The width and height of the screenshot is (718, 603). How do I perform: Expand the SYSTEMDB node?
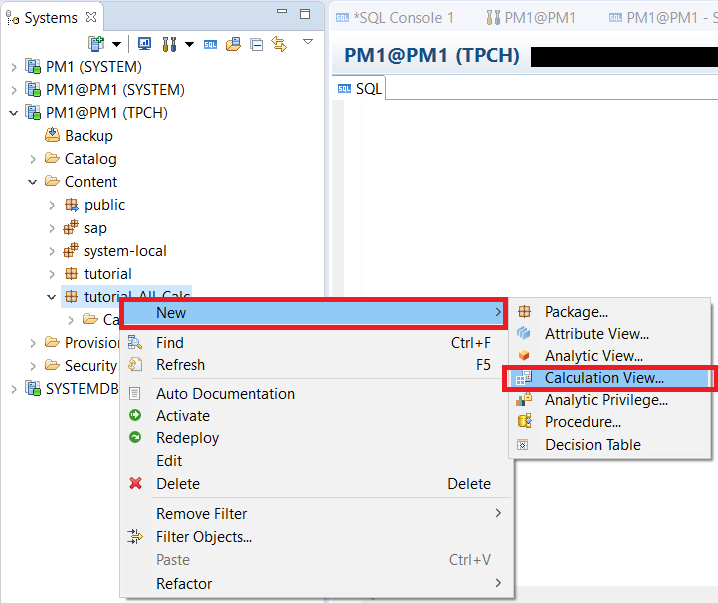click(14, 389)
